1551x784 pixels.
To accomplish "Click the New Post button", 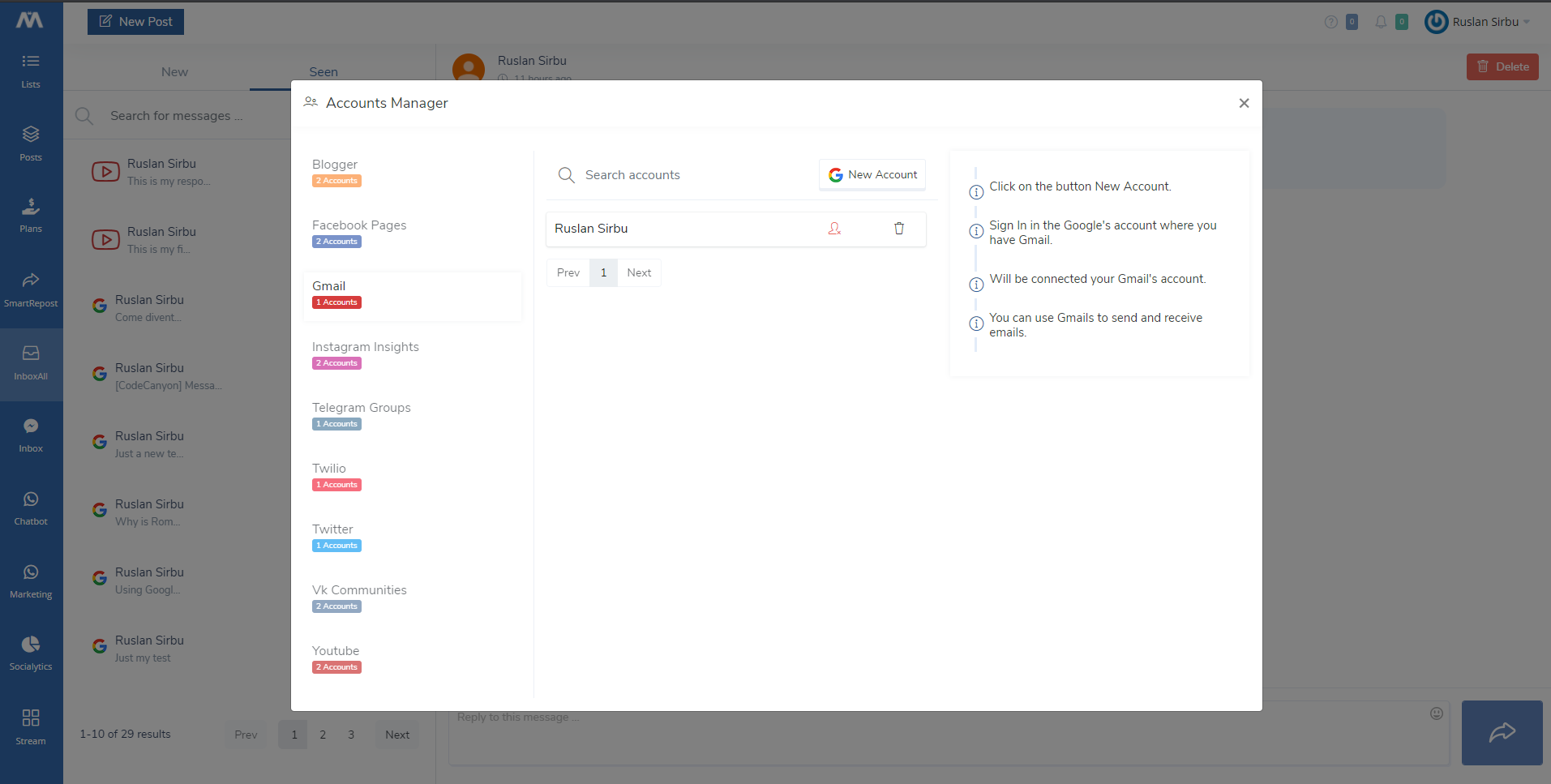I will [135, 22].
